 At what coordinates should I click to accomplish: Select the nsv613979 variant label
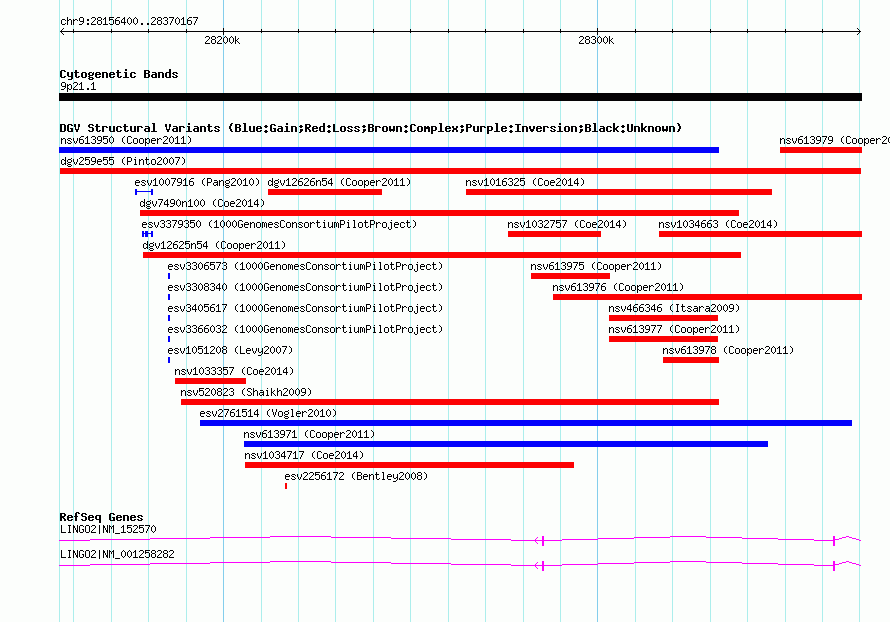pyautogui.click(x=834, y=140)
